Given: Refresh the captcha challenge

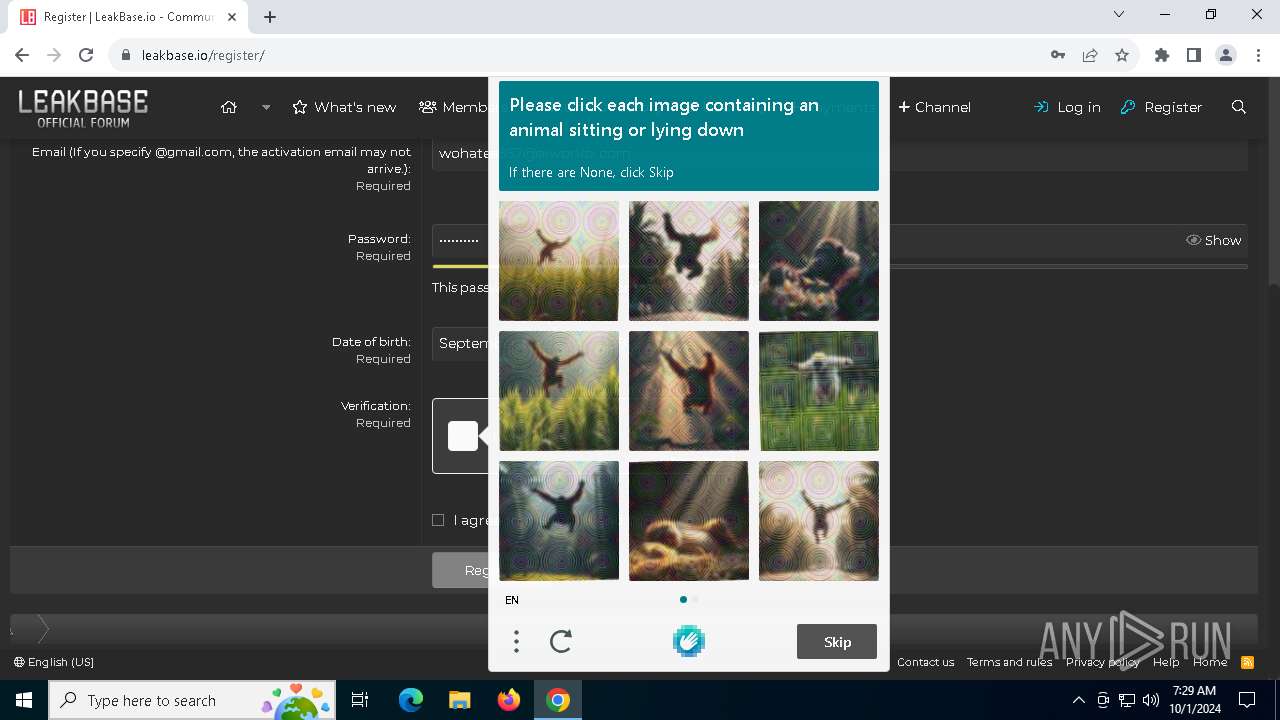Looking at the screenshot, I should coord(561,642).
